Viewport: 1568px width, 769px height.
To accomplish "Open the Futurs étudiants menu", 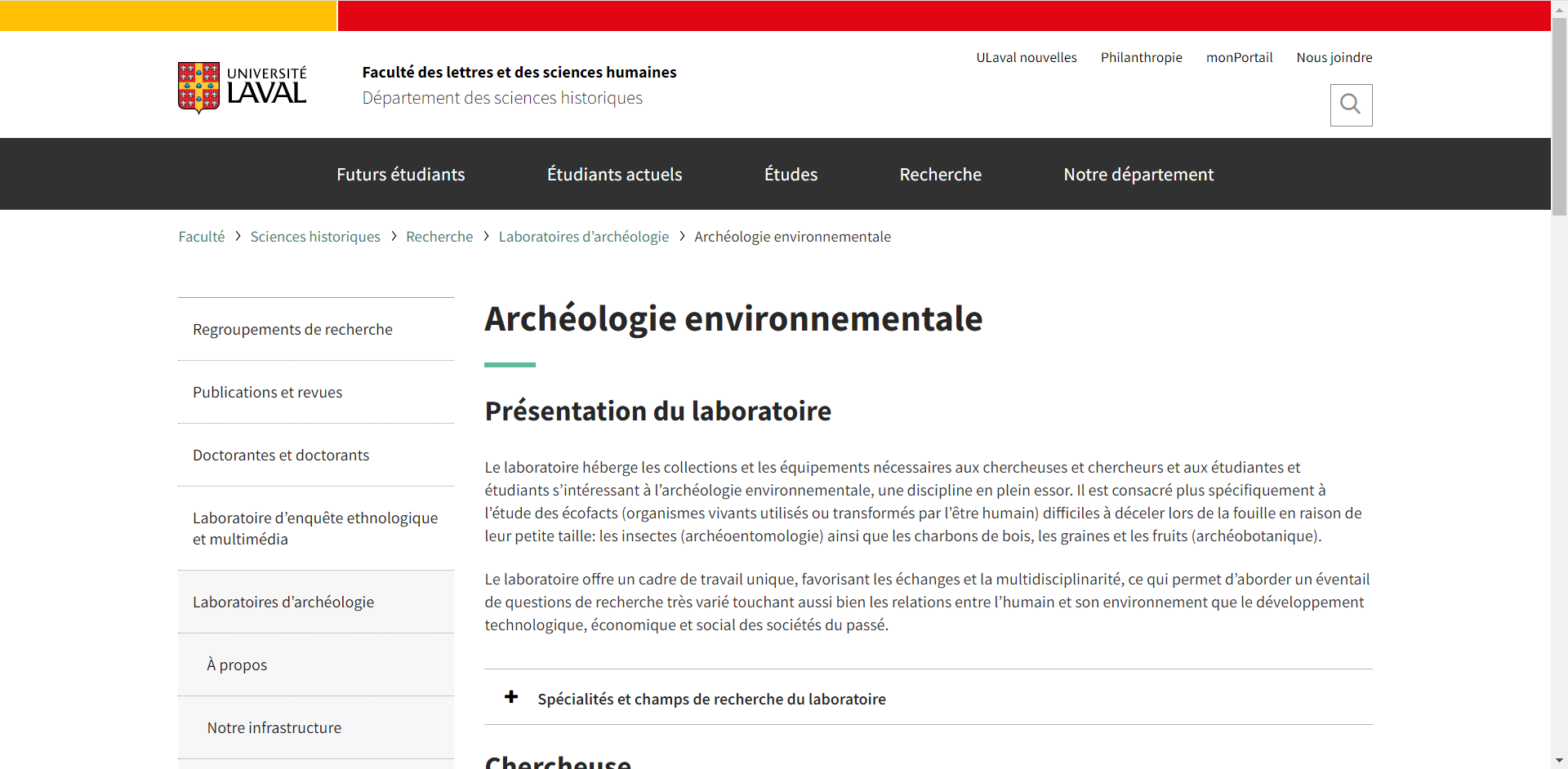I will click(400, 174).
